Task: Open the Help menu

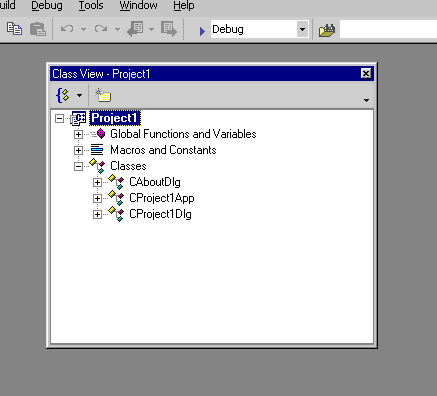Action: click(184, 6)
